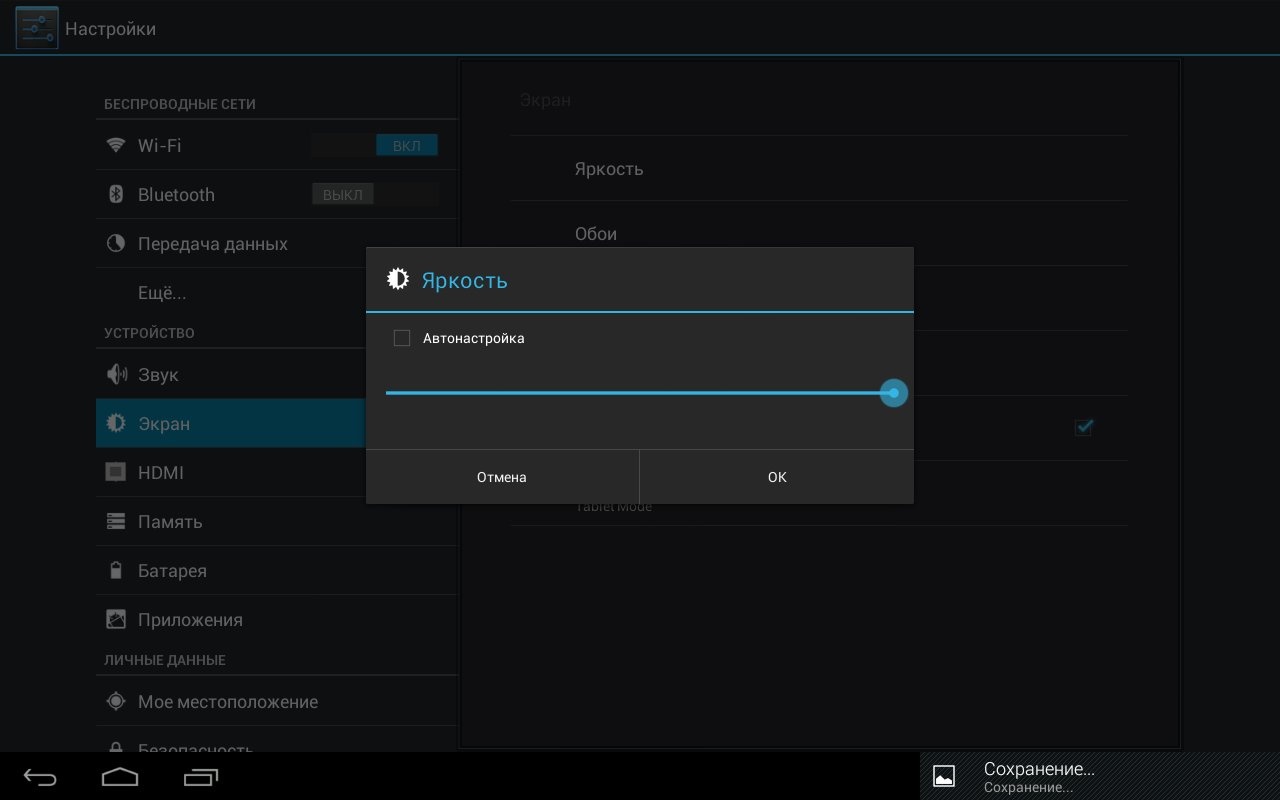
Task: Click the location icon in sidebar
Action: 116,701
